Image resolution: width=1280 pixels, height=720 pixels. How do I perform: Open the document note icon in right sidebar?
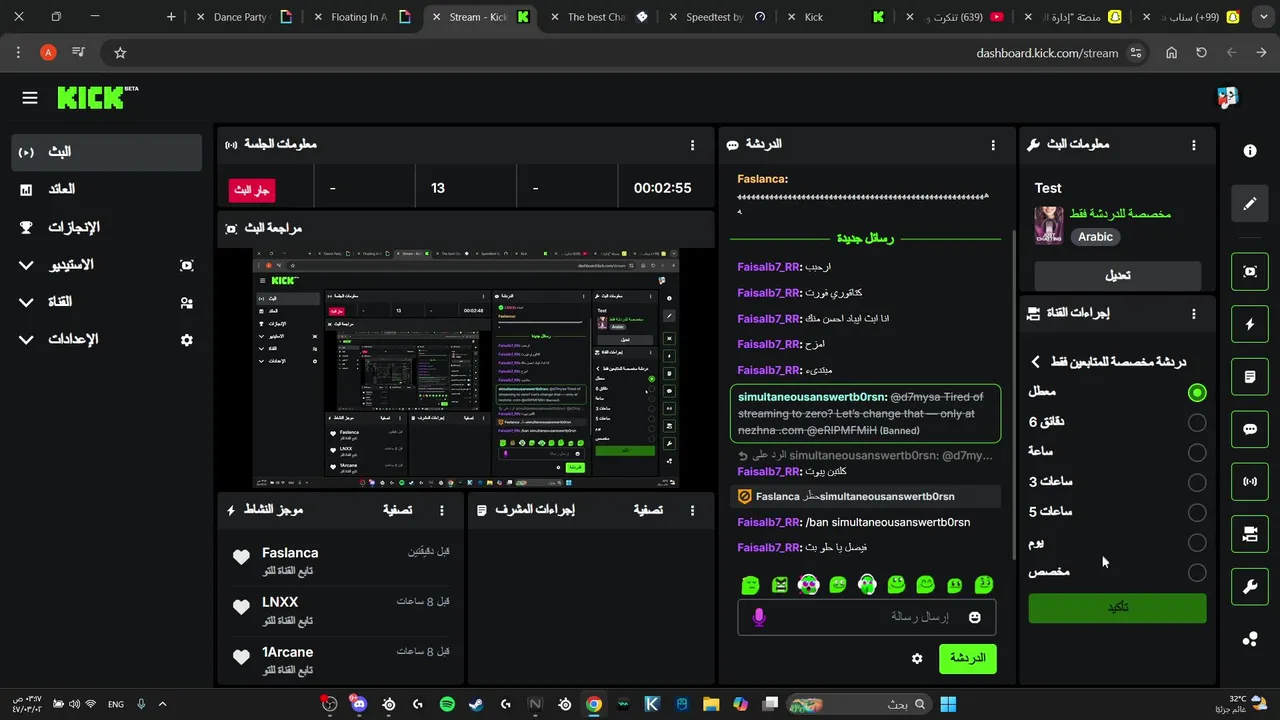(x=1250, y=377)
